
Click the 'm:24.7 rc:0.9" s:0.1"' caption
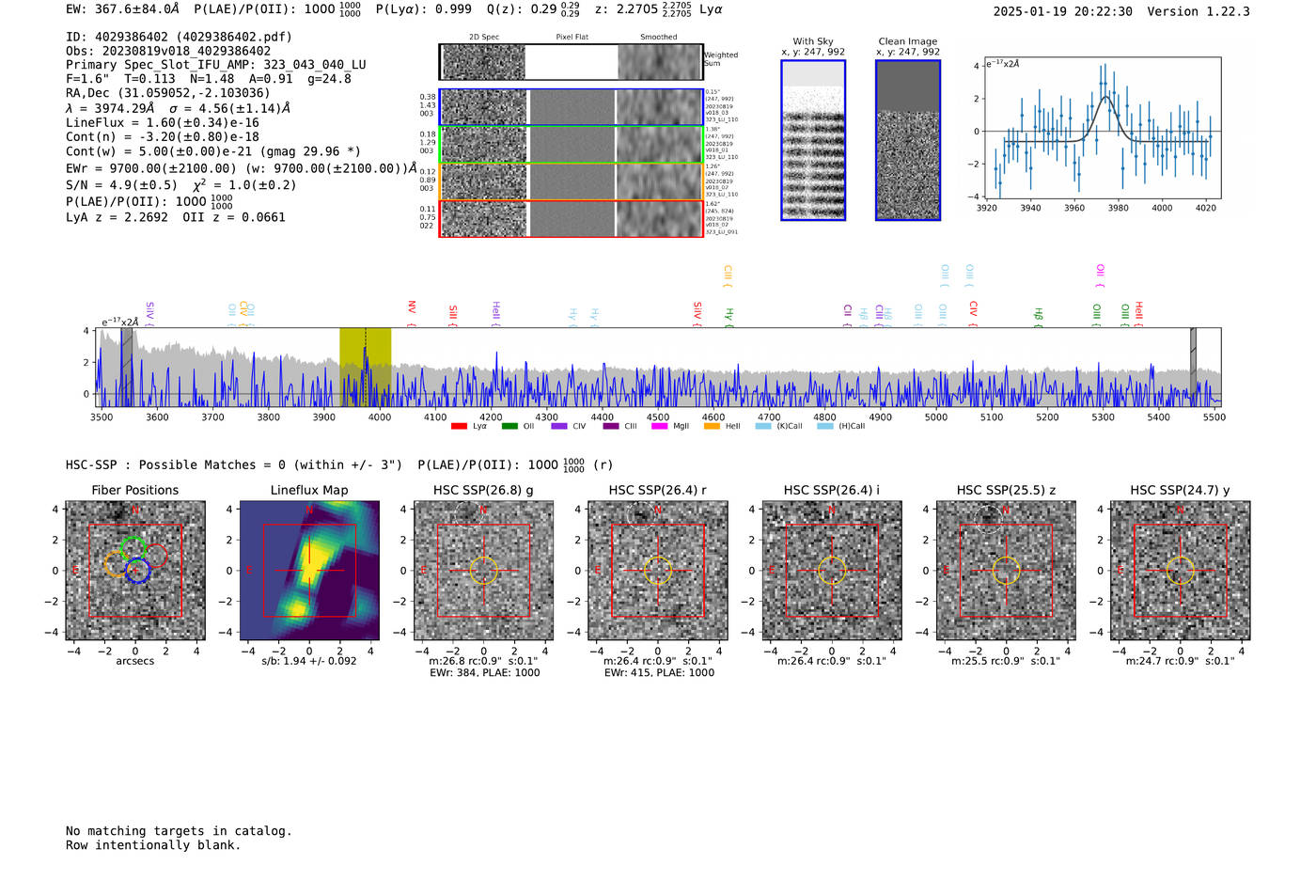1181,661
